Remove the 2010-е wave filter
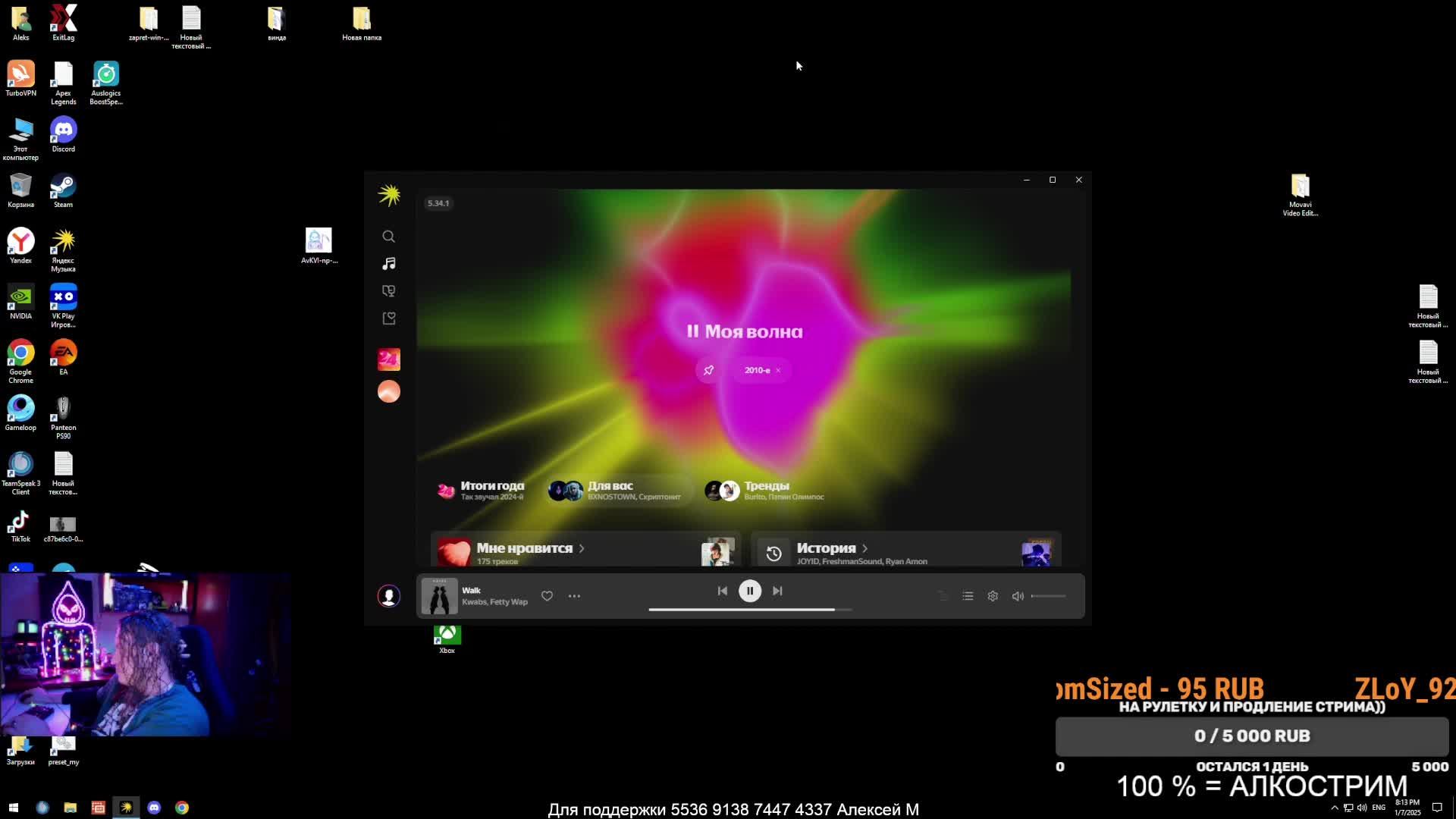1456x819 pixels. (x=778, y=370)
